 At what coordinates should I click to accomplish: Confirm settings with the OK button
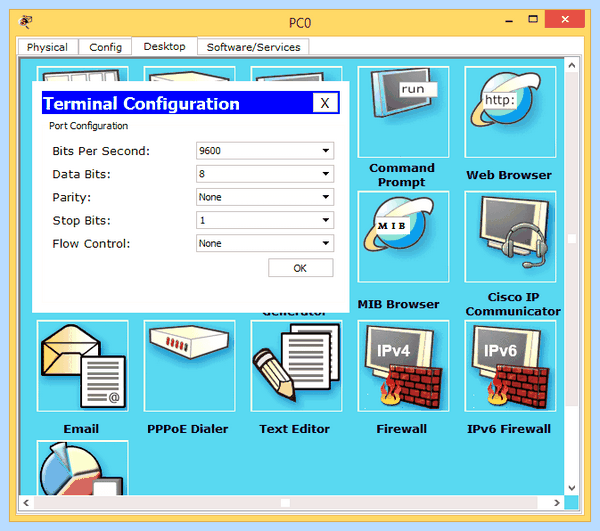(300, 268)
